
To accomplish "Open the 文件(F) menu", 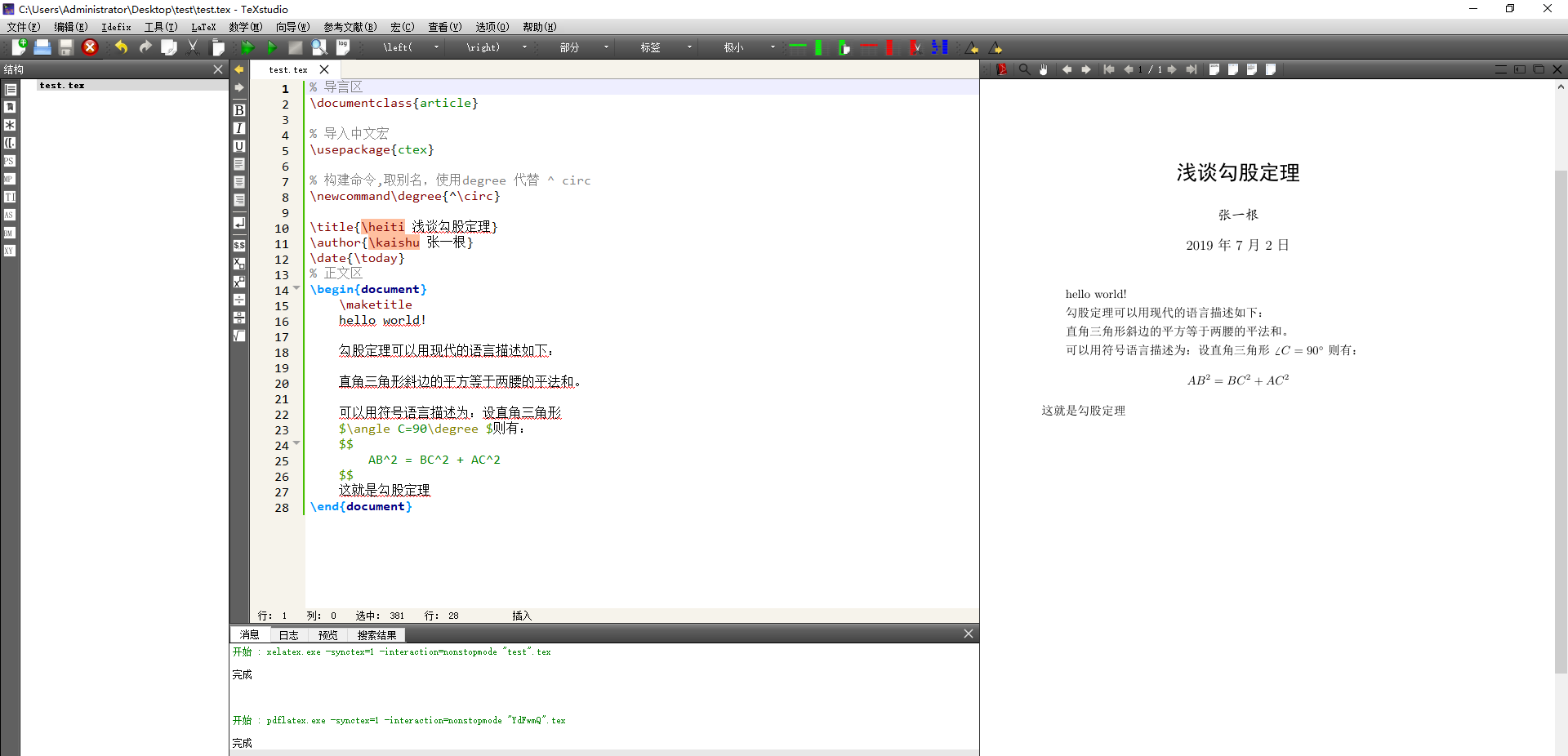I will pos(24,27).
